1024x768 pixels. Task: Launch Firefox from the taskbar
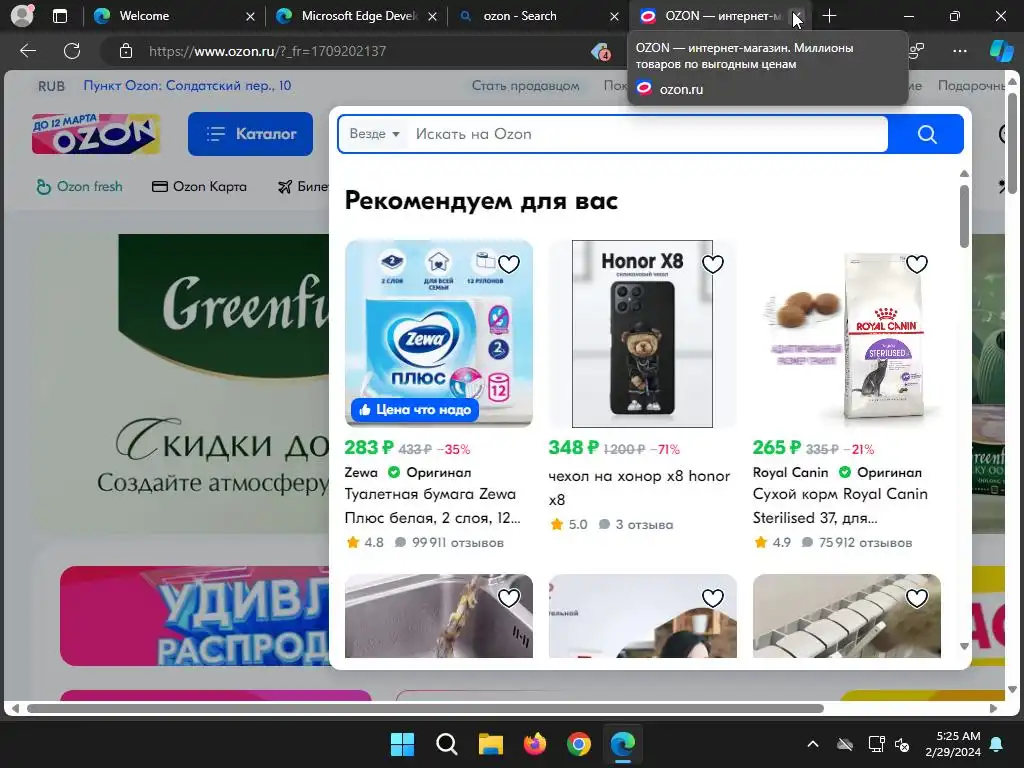(535, 744)
